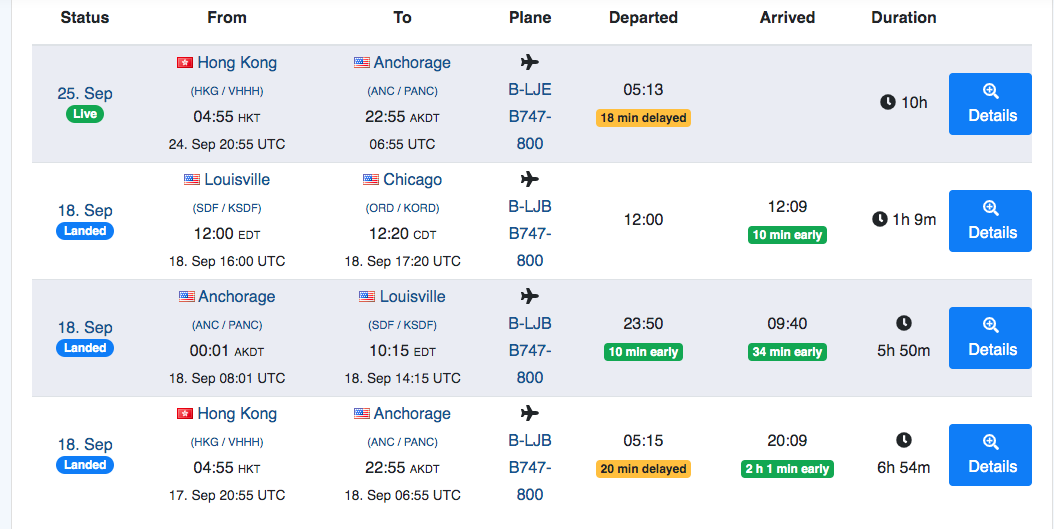This screenshot has width=1054, height=529.
Task: Open Details for the Anchorage to Louisville flight
Action: 990,338
